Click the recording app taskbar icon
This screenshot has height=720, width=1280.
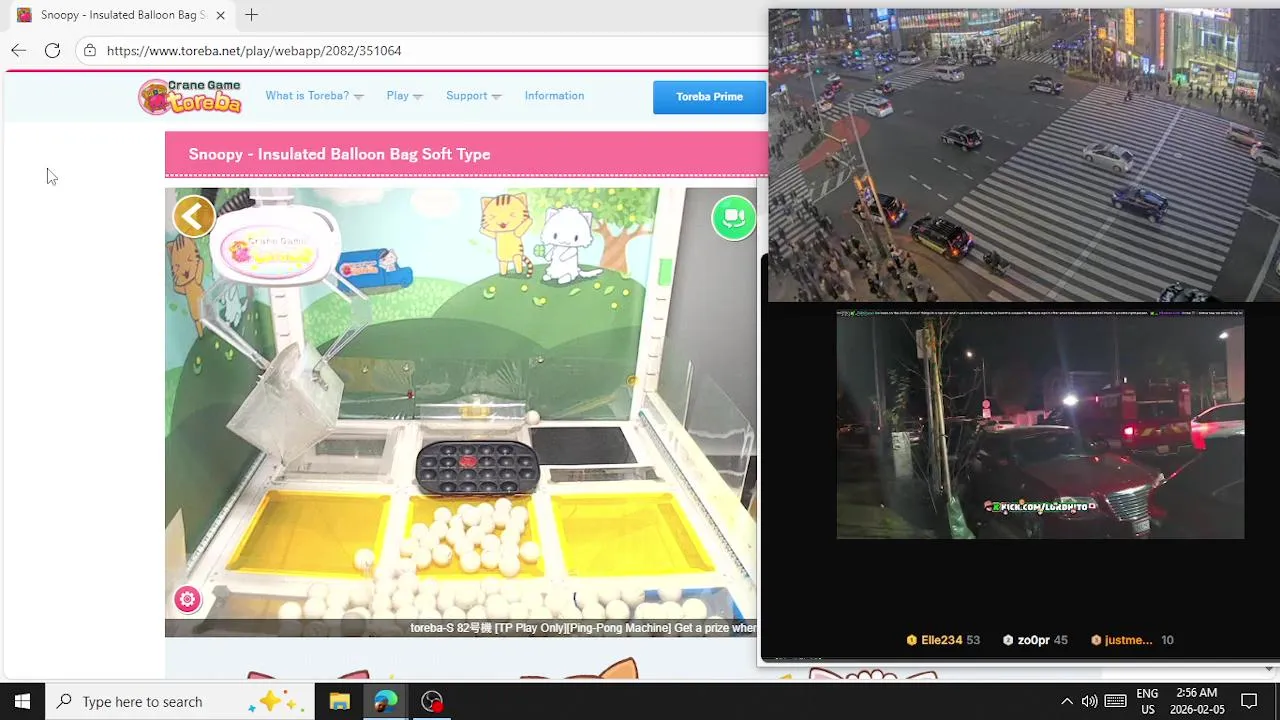(432, 701)
